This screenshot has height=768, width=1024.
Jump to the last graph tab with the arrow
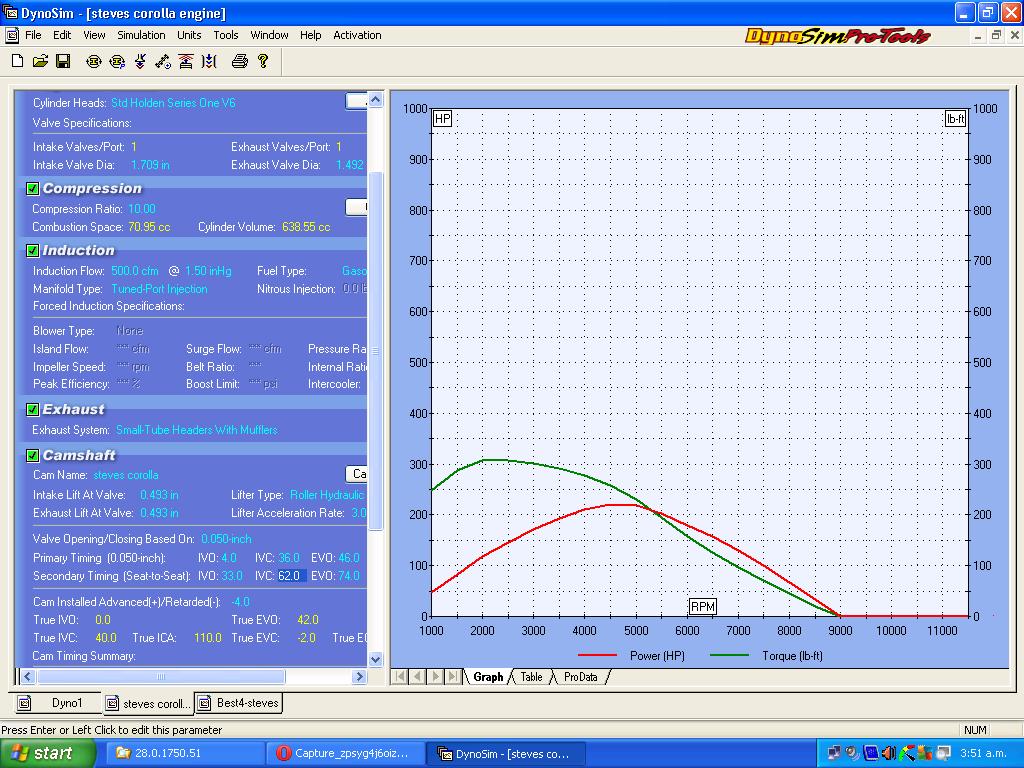point(453,677)
